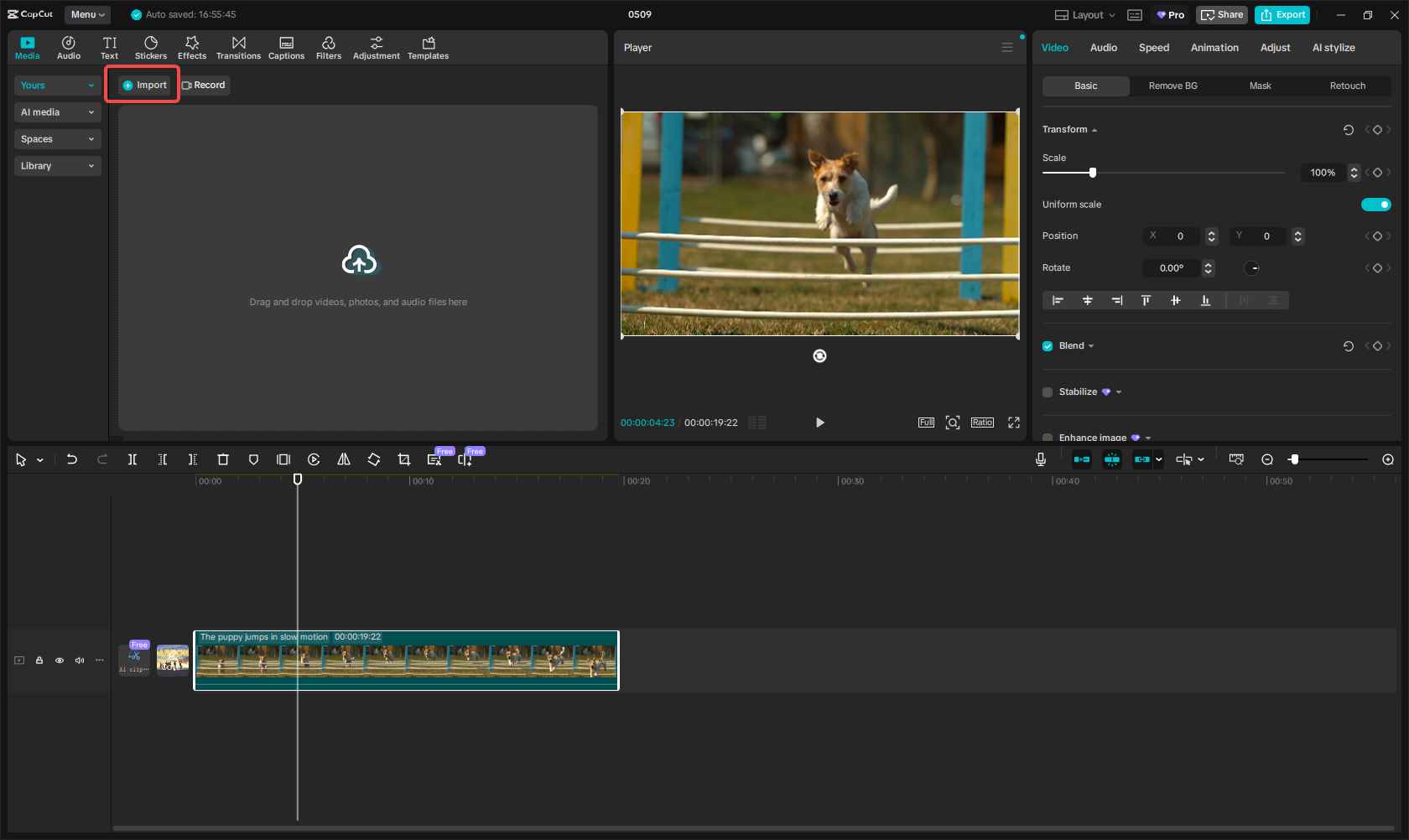Click the Undo icon above the timeline
This screenshot has height=840, width=1409.
[71, 459]
